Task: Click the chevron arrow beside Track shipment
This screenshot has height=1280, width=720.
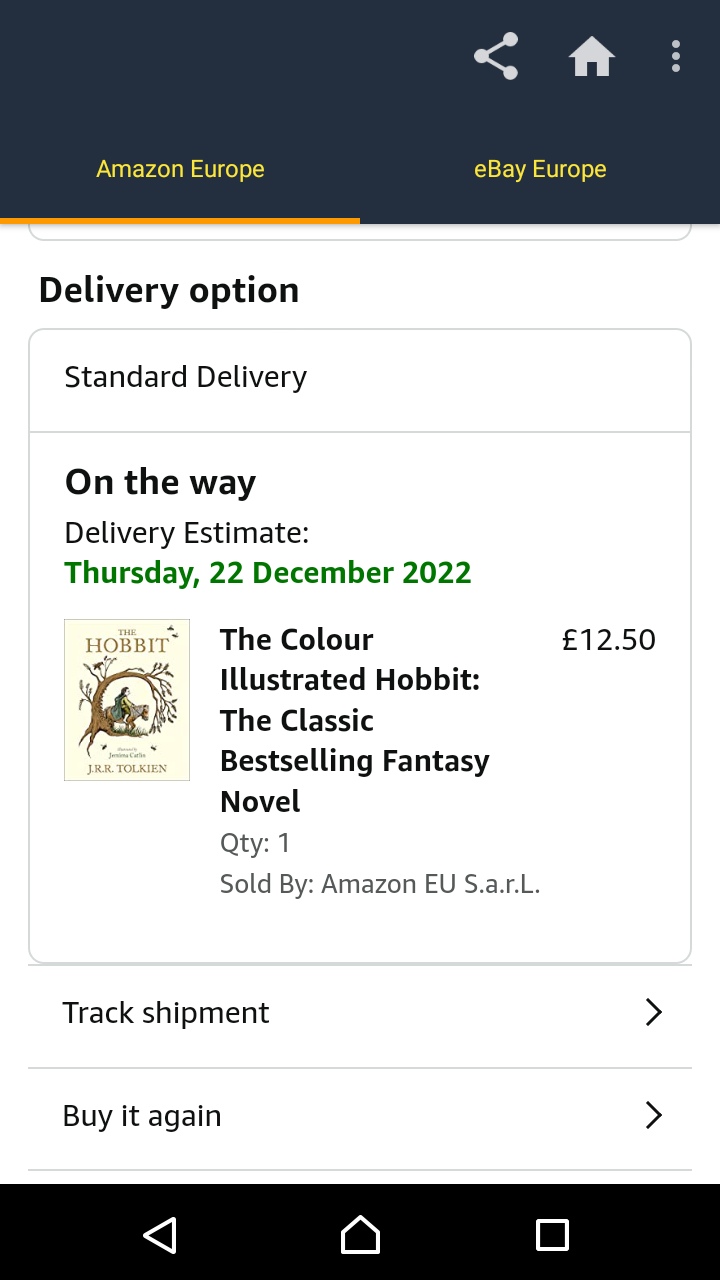Action: pos(654,1013)
